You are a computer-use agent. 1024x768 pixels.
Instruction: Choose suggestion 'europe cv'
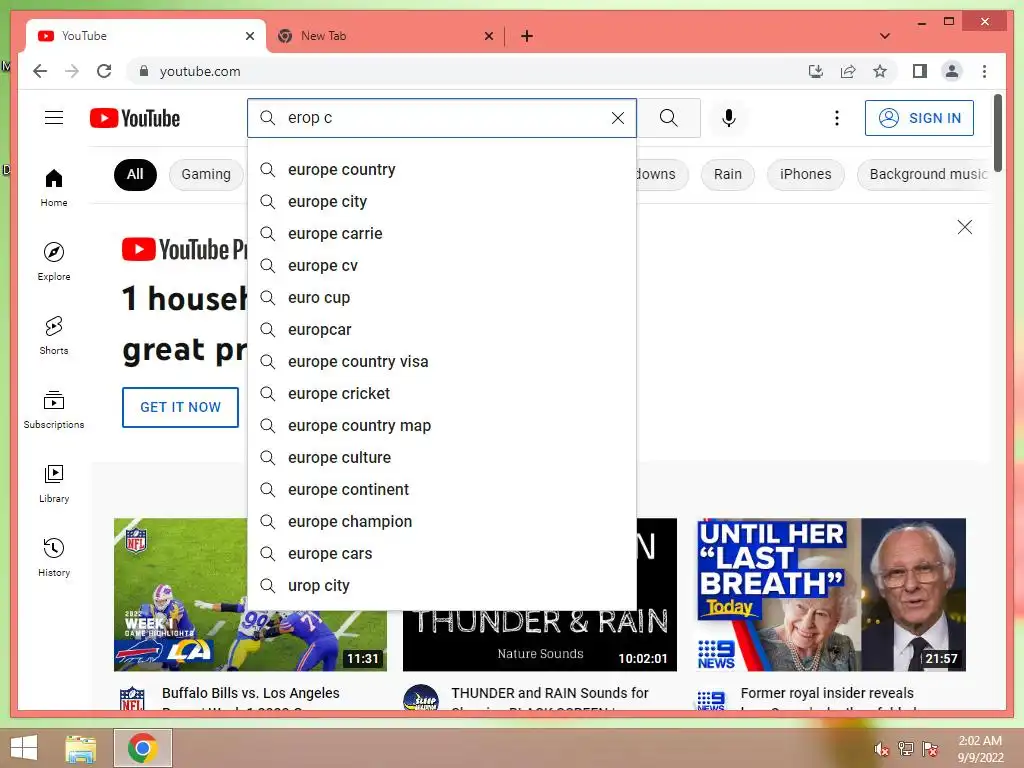pos(442,266)
